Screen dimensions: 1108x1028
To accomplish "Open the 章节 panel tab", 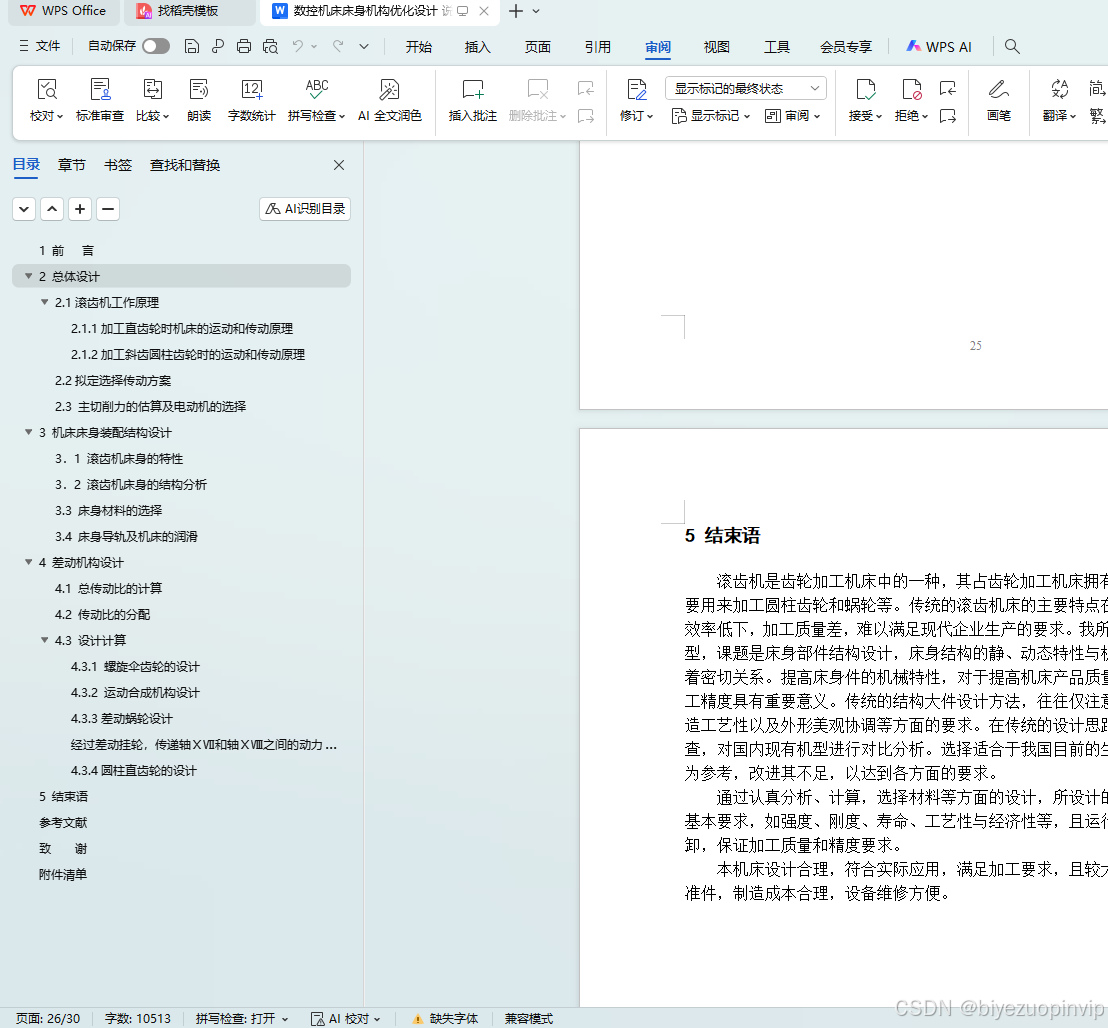I will (x=71, y=165).
